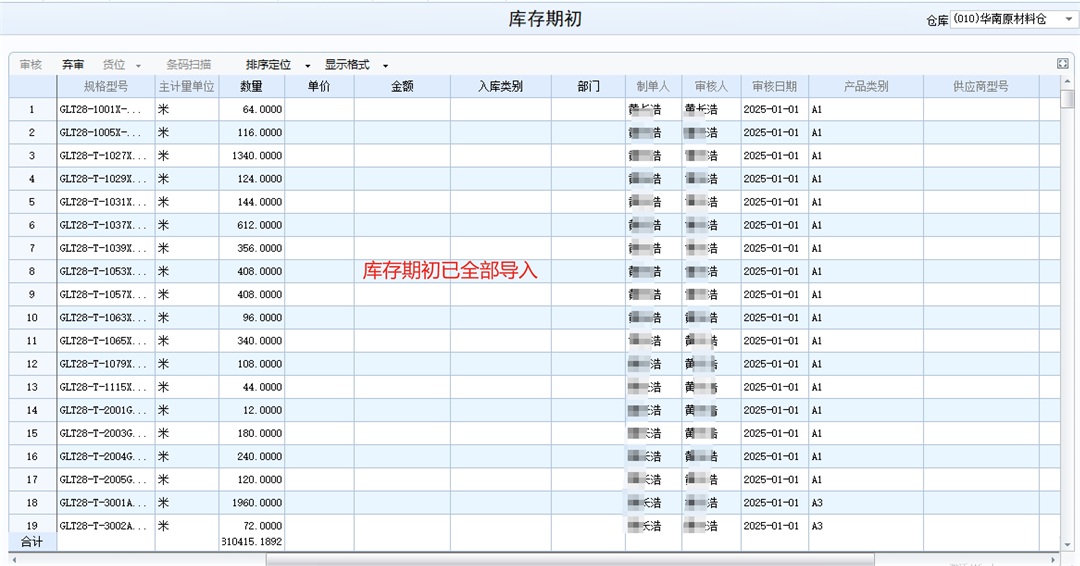Click the horizontal scrollbar at bottom
This screenshot has width=1080, height=566.
(570, 559)
